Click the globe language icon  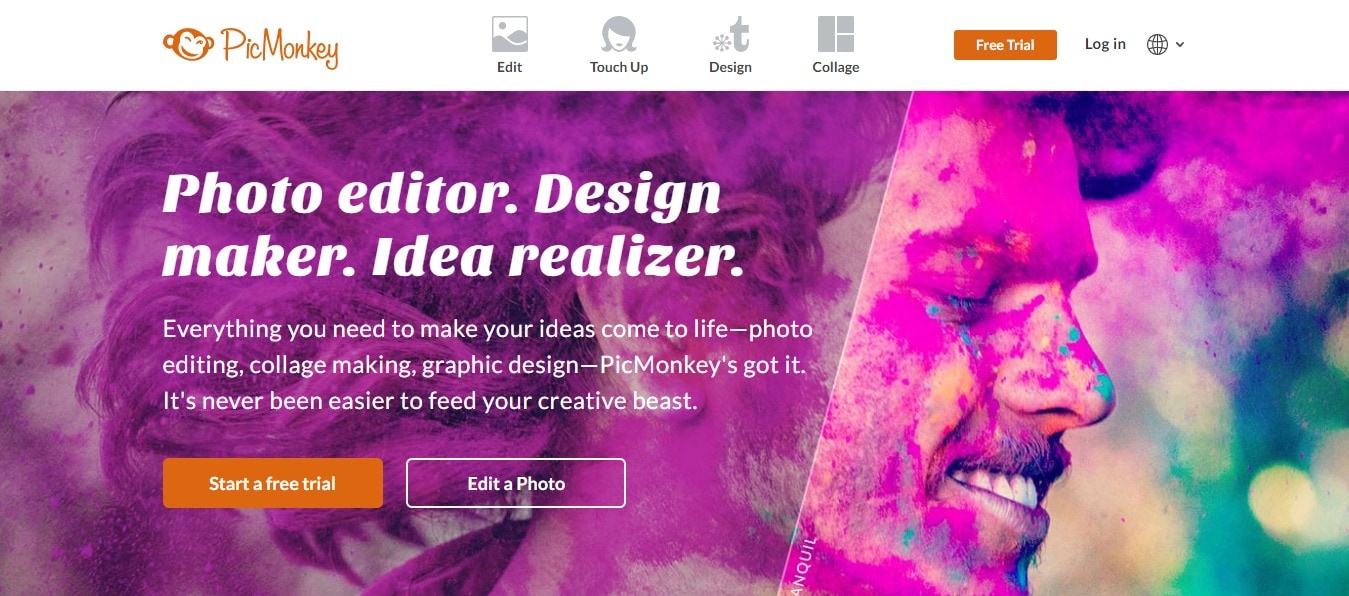coord(1157,44)
